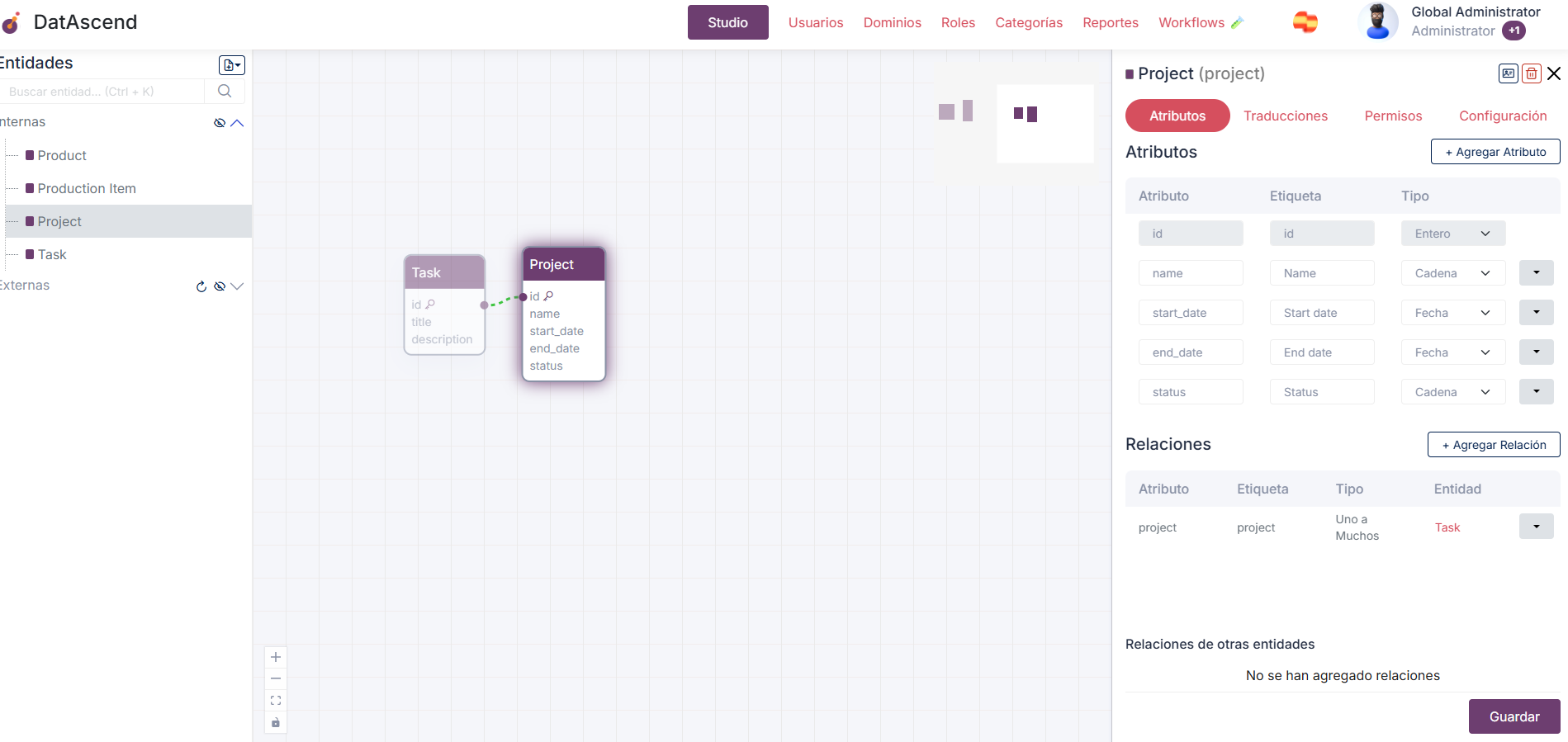The image size is (1568, 742).
Task: Click the search magnifier icon in entity search
Action: click(225, 91)
